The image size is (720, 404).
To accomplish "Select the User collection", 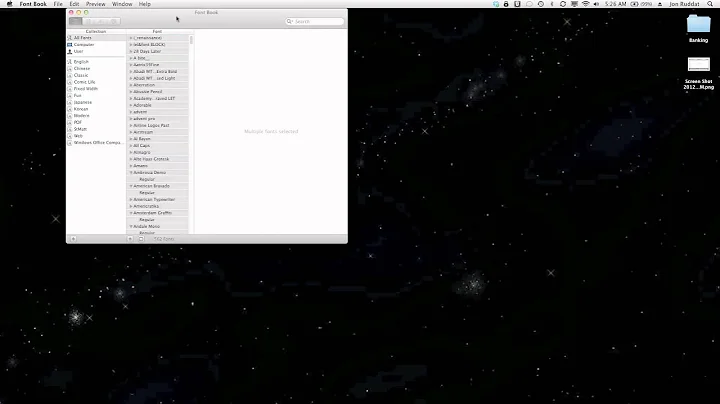I will click(96, 51).
